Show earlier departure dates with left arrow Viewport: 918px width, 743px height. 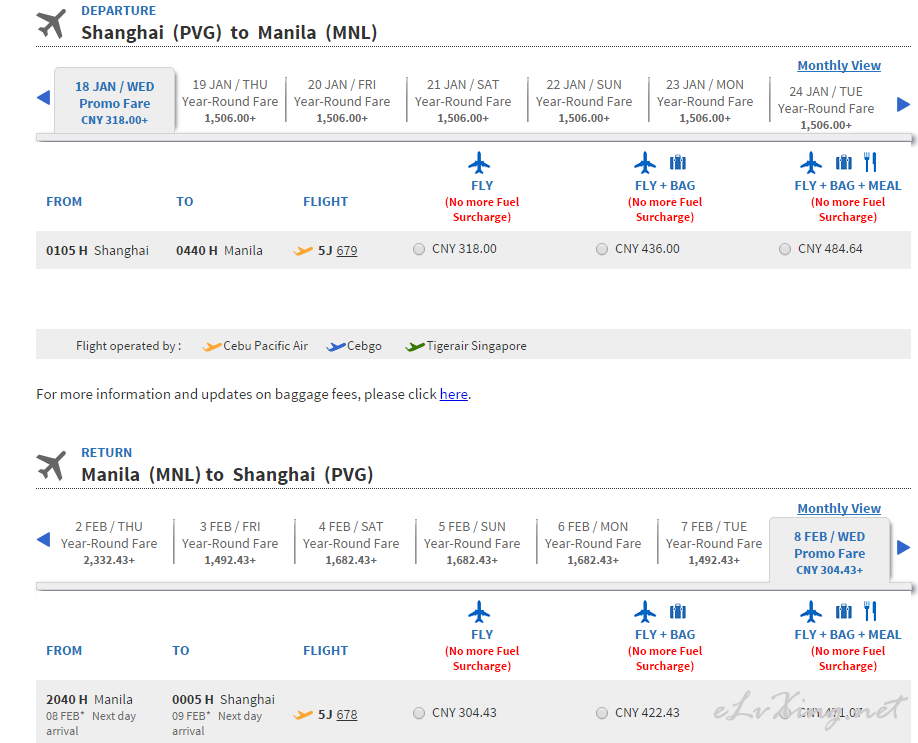pos(43,98)
